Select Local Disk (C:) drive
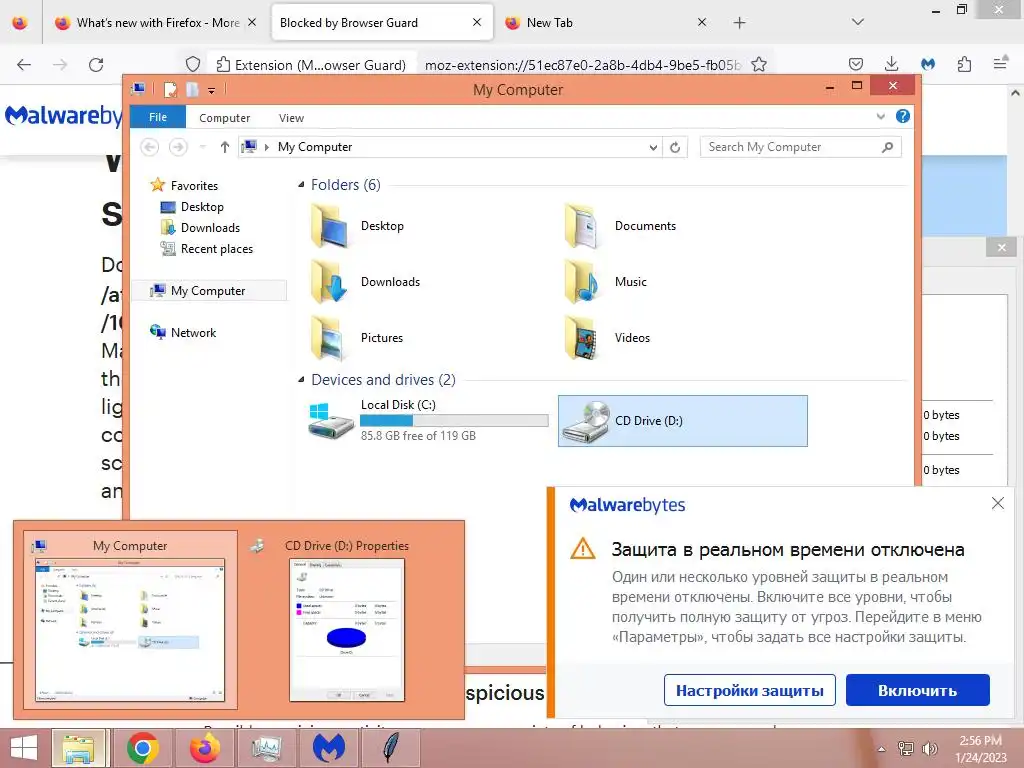 [428, 421]
